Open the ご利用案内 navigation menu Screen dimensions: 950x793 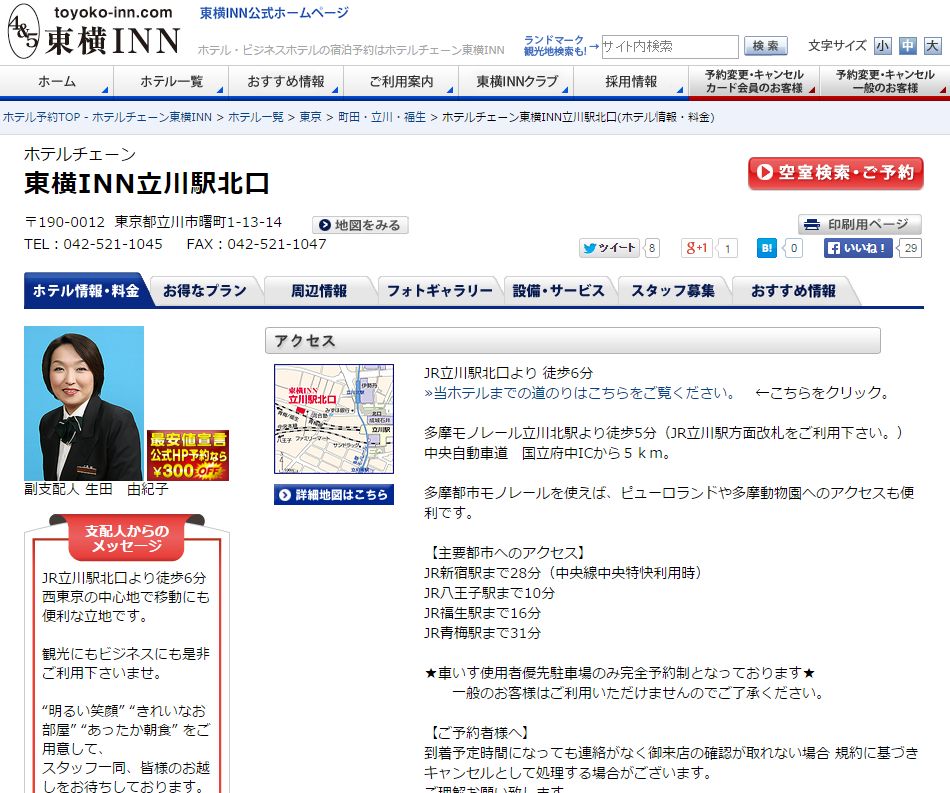401,82
